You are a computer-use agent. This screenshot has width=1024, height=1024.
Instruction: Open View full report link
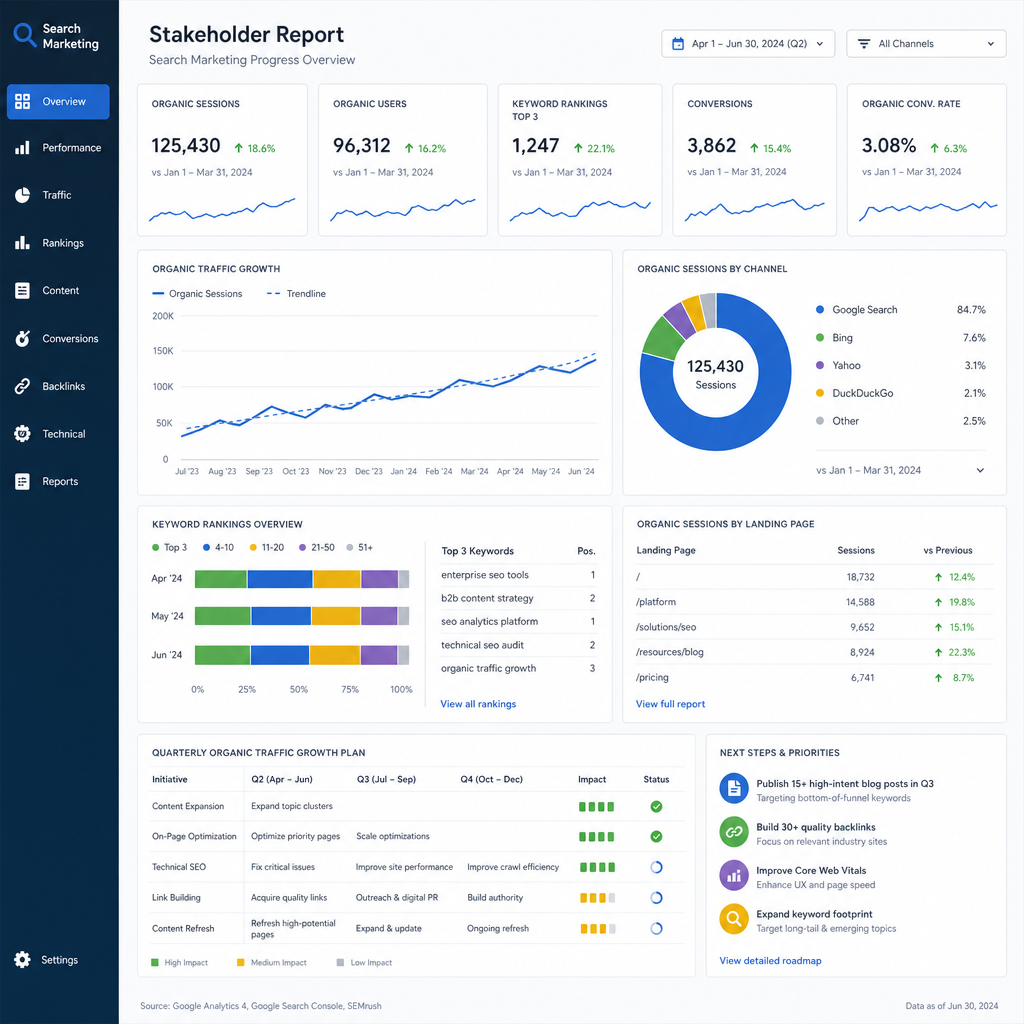click(x=670, y=704)
